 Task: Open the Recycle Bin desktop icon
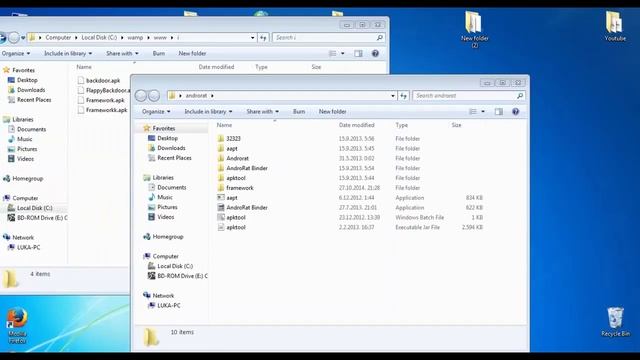[x=615, y=322]
